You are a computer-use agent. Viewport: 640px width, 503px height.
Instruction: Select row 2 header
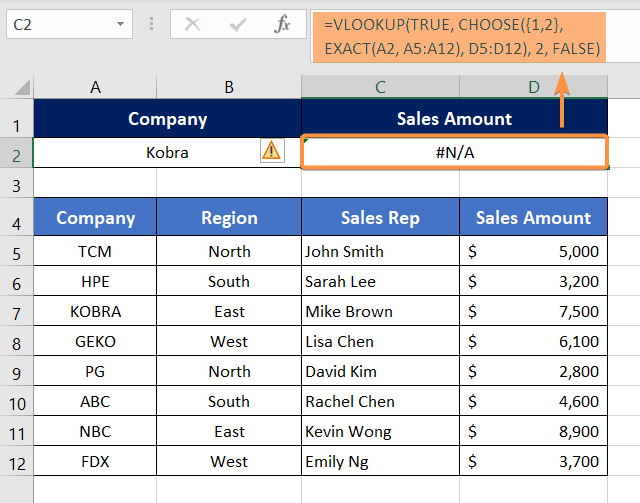click(16, 153)
